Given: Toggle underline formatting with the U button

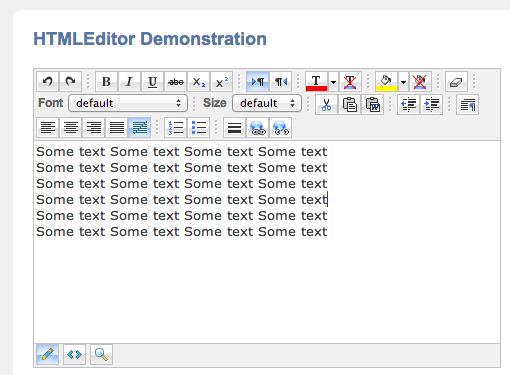Looking at the screenshot, I should click(152, 81).
